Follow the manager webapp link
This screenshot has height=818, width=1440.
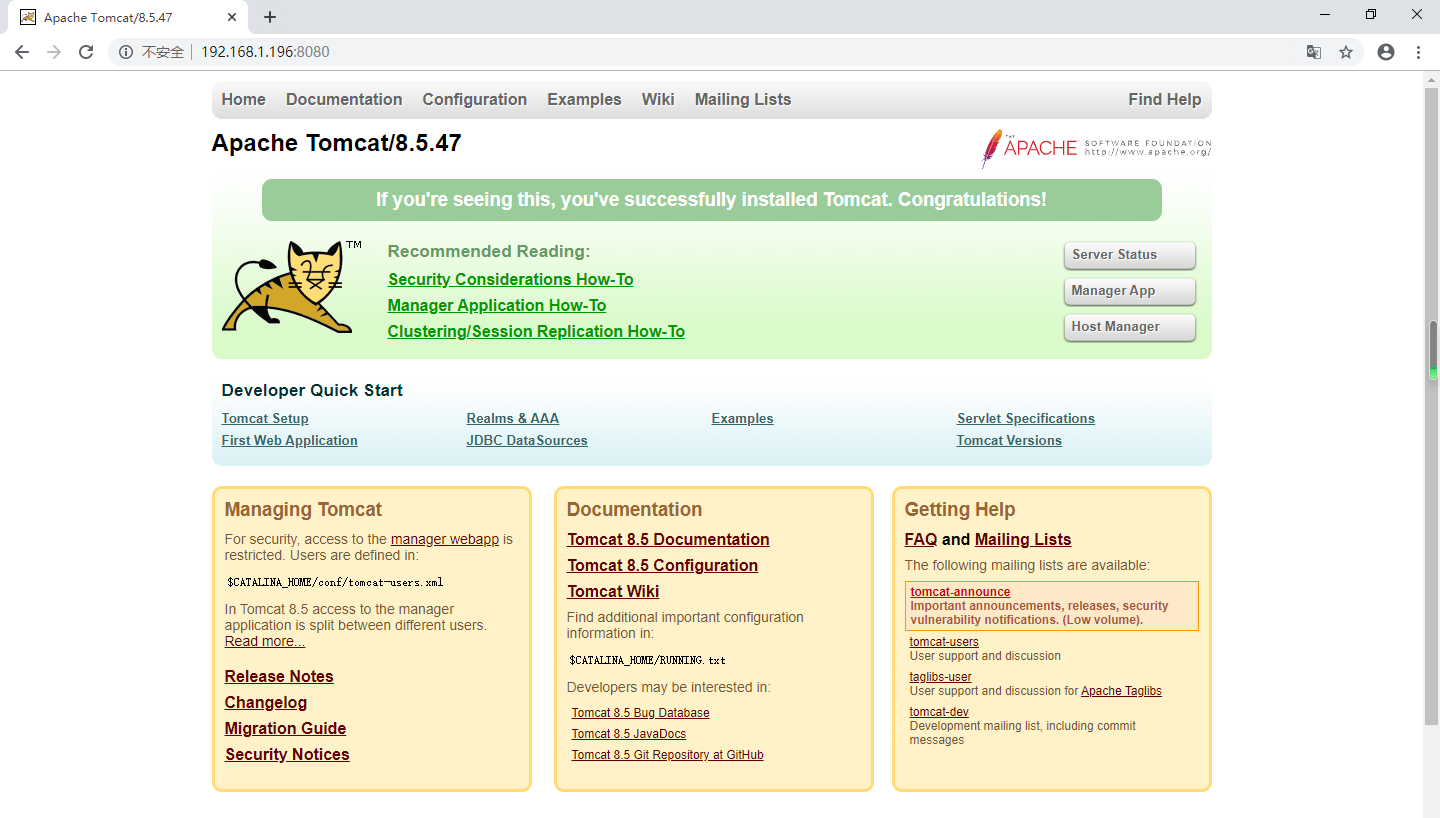click(445, 539)
